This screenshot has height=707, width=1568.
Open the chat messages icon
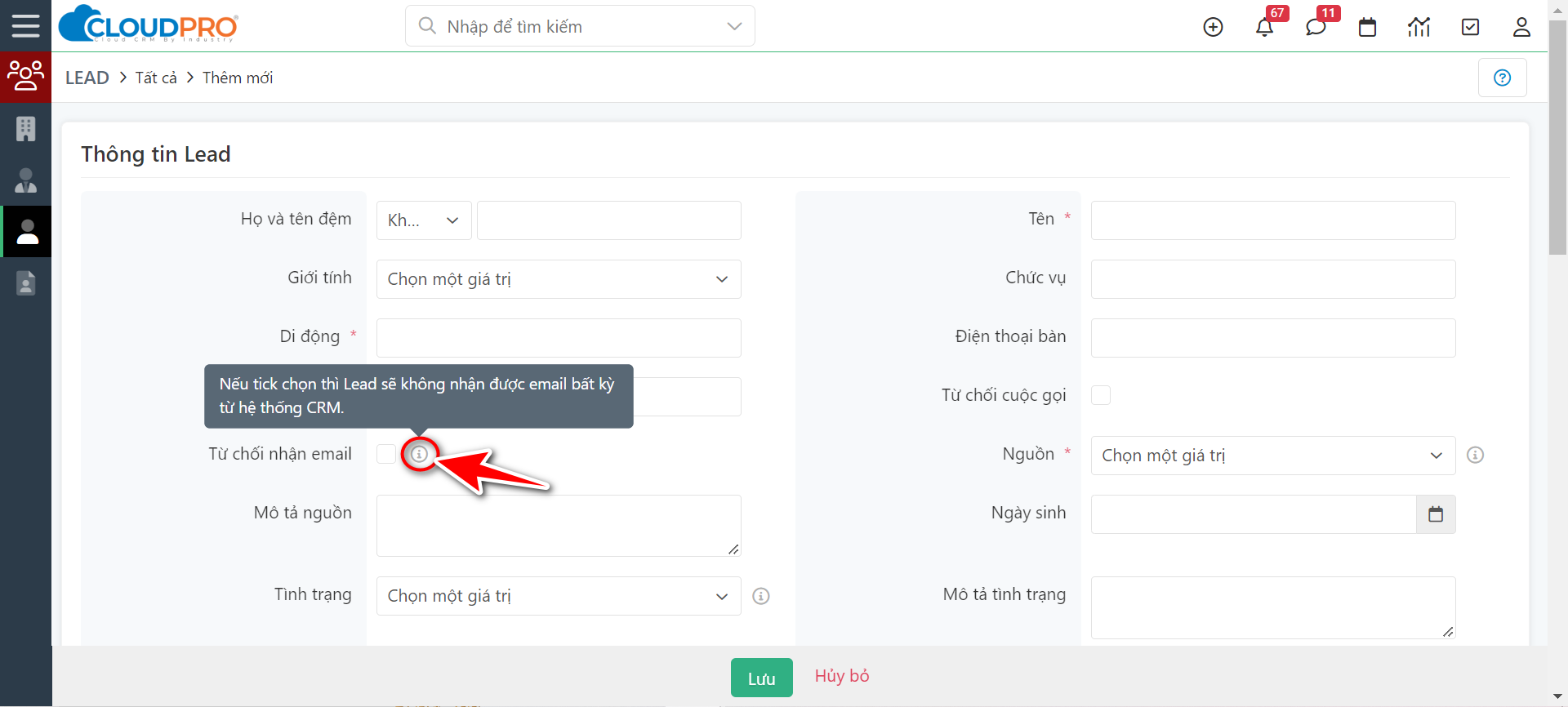click(1316, 27)
